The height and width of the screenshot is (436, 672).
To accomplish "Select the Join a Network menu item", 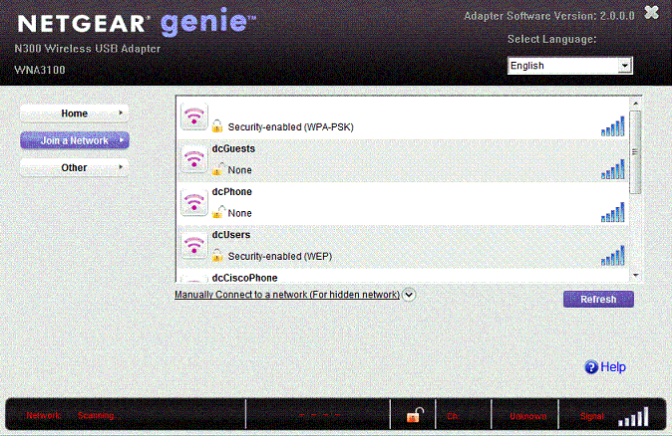I will [x=75, y=141].
